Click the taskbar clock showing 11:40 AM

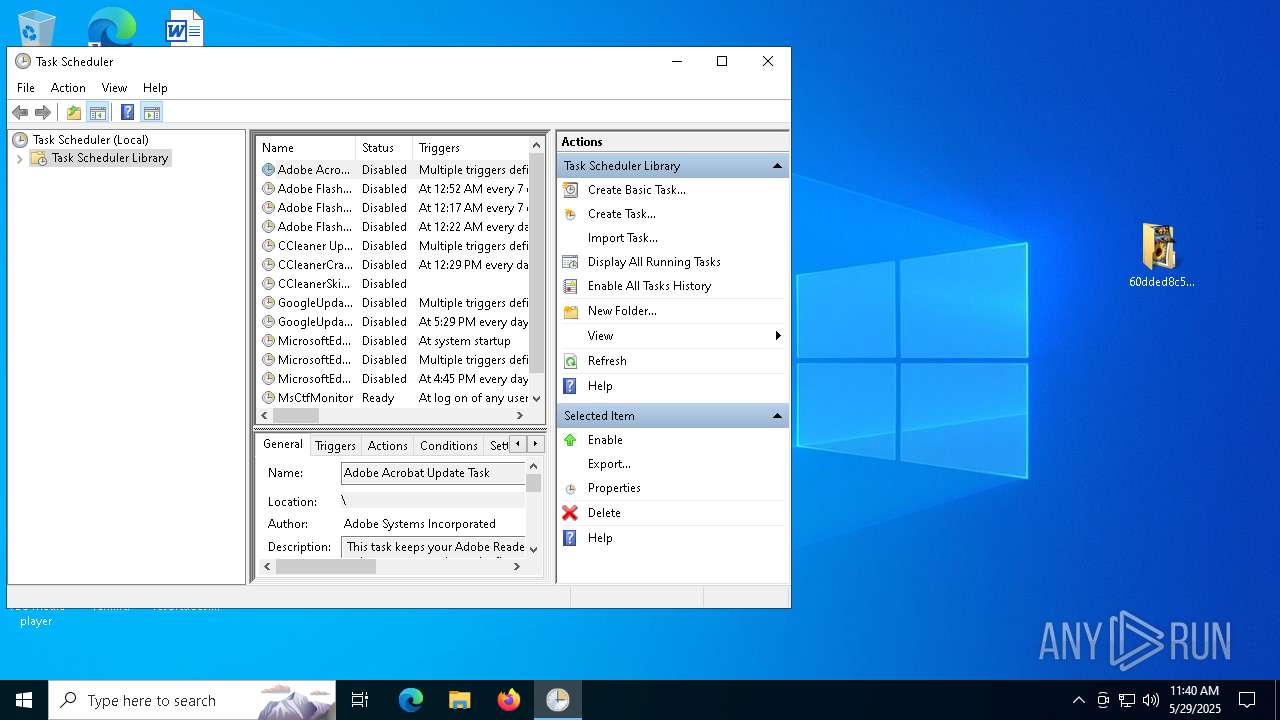(x=1194, y=700)
